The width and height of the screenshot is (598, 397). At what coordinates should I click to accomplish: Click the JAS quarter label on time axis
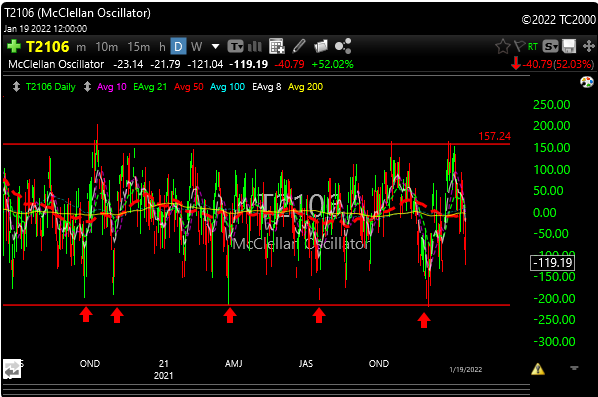coord(306,364)
